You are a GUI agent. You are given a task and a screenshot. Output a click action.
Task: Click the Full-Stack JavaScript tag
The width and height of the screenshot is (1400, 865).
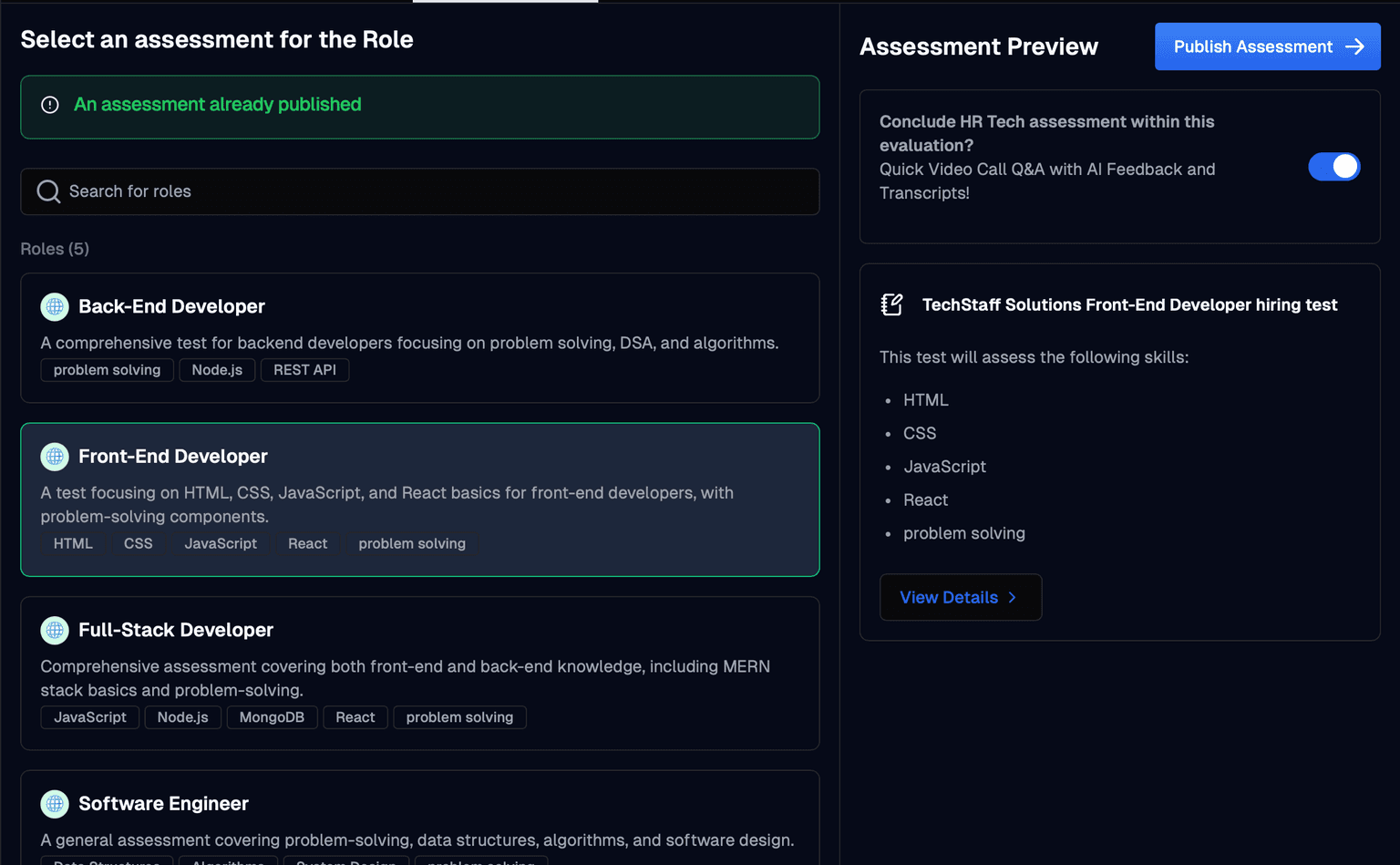click(90, 717)
